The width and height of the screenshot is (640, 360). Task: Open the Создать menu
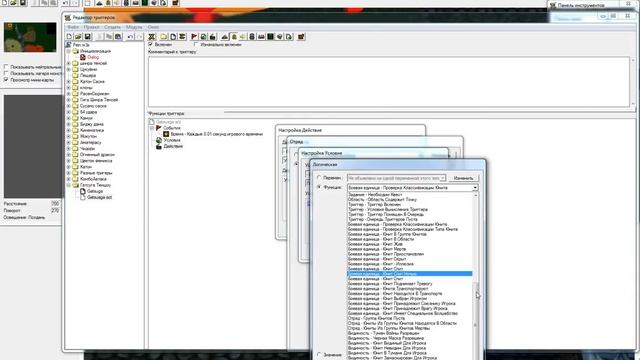click(112, 27)
